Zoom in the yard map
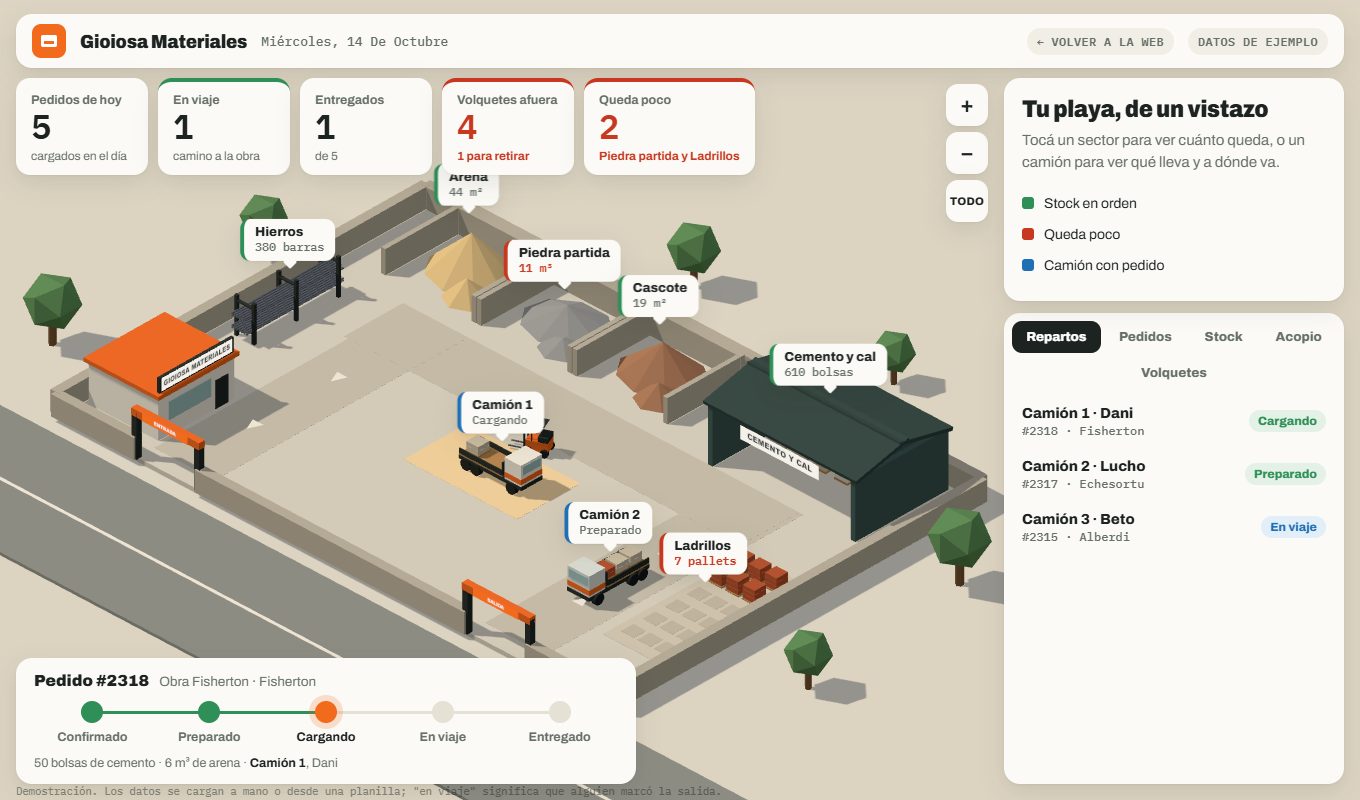This screenshot has width=1360, height=800. coord(967,106)
